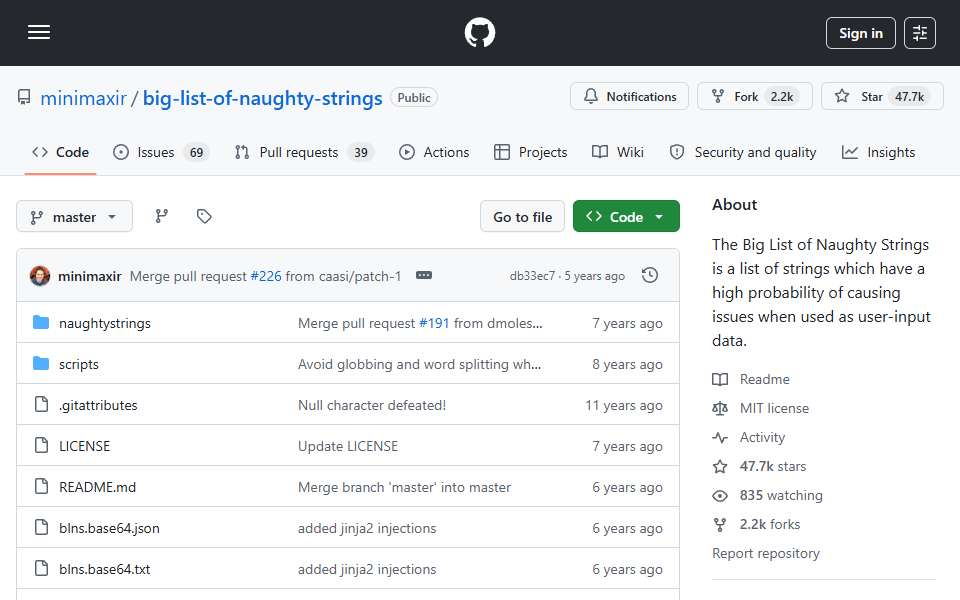The width and height of the screenshot is (960, 600).
Task: Open big-list-of-naughty-strings repo link
Action: coord(262,98)
